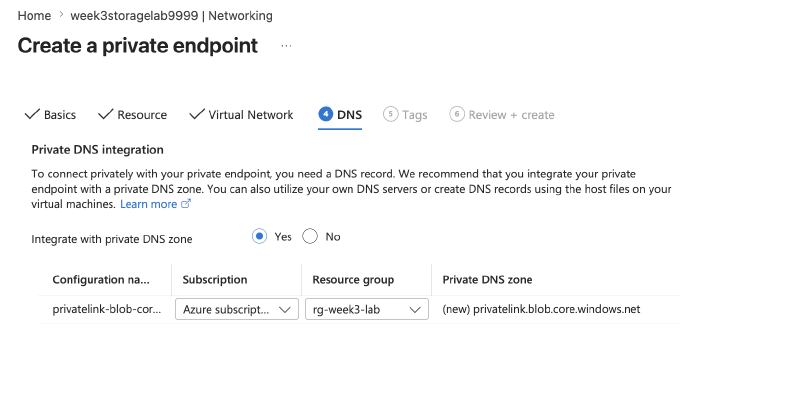Click the step 6 Review circle icon

coord(457,114)
